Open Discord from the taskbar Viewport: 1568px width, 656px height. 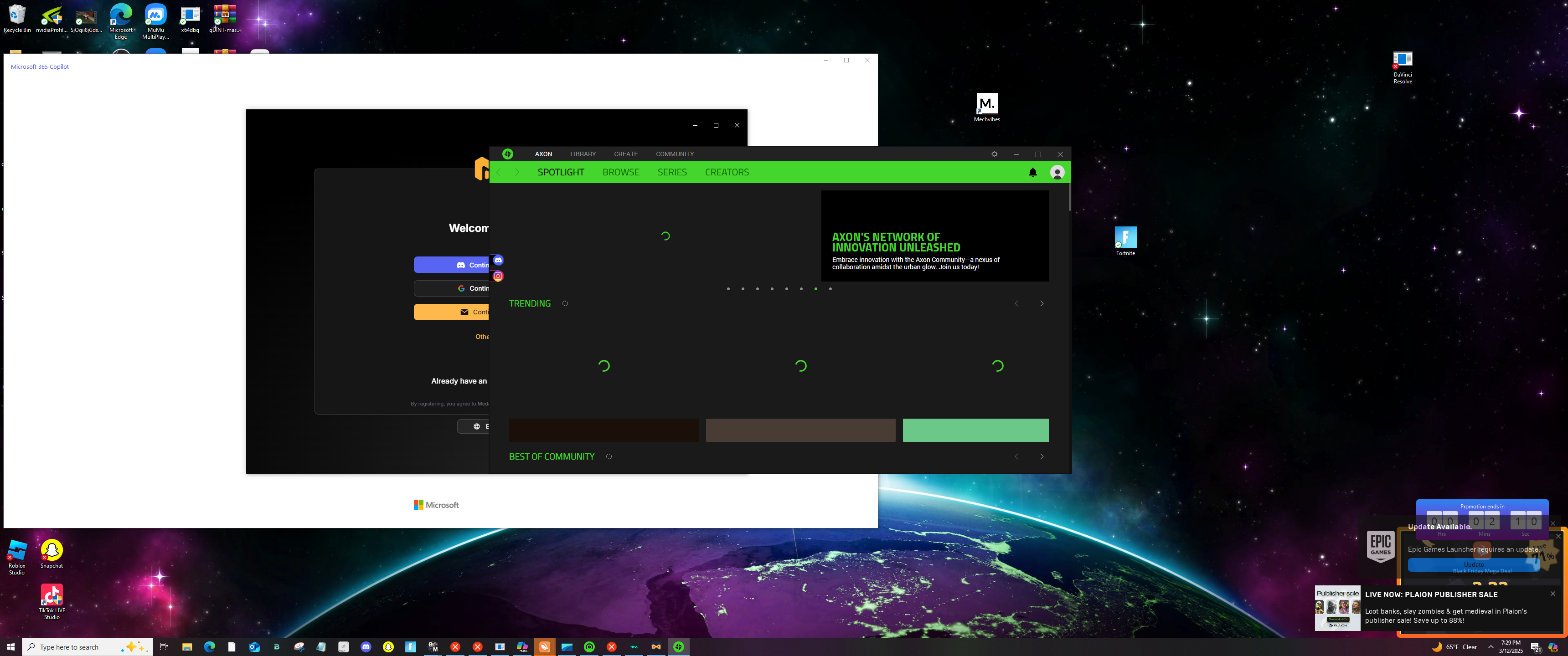point(366,647)
